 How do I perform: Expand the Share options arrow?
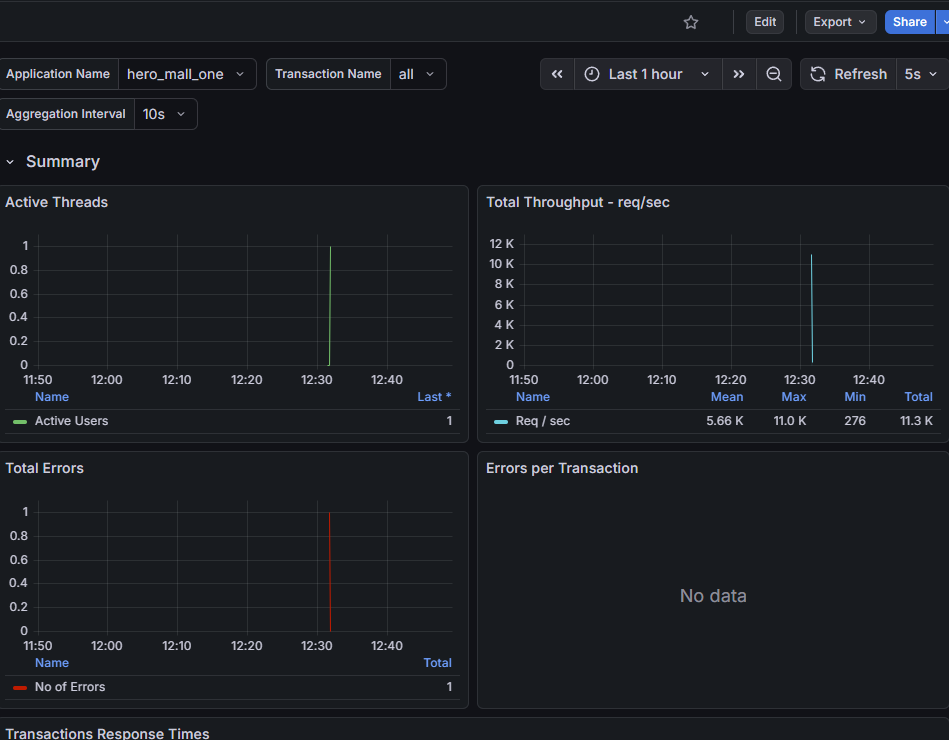(x=944, y=22)
